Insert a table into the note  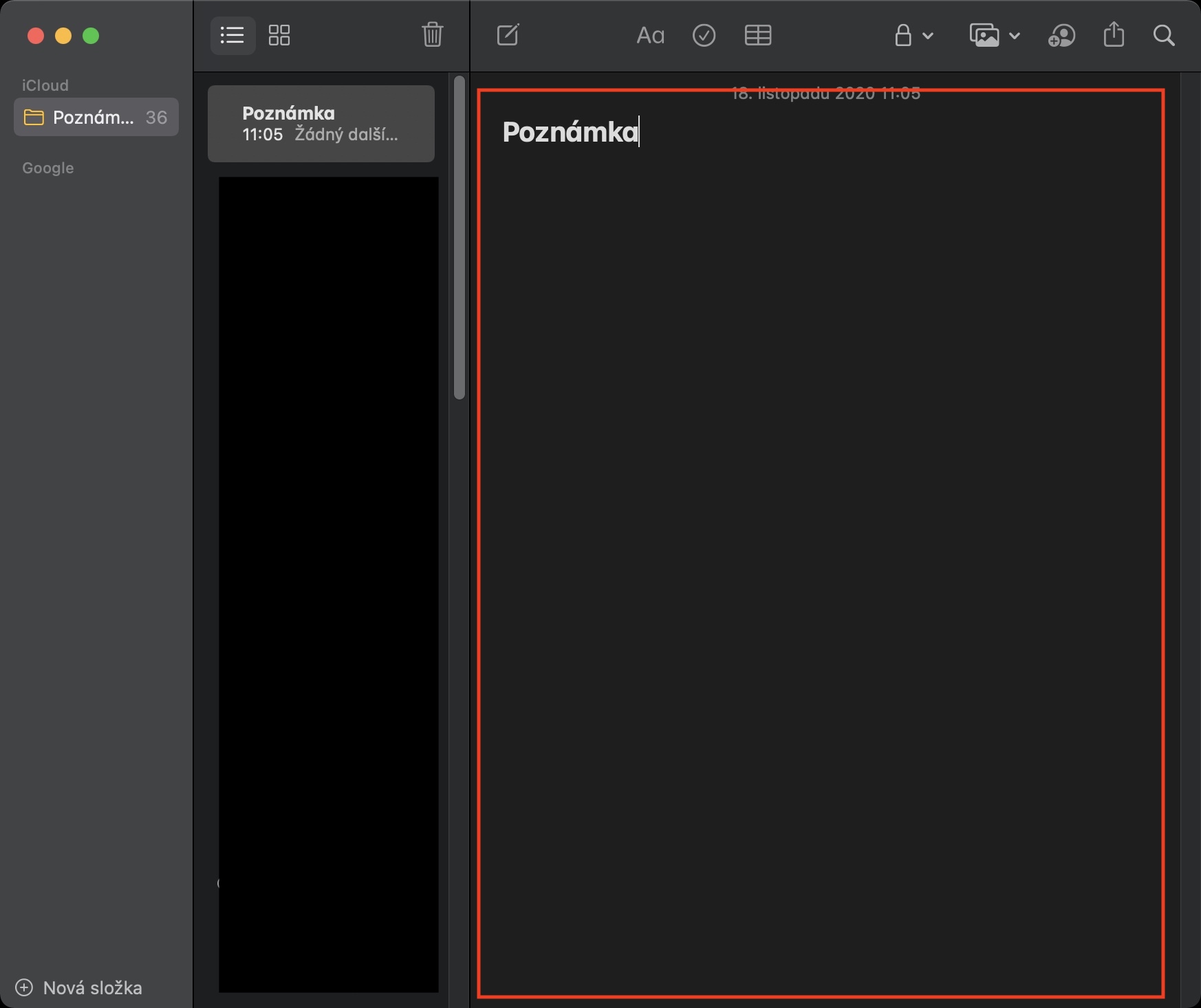758,35
